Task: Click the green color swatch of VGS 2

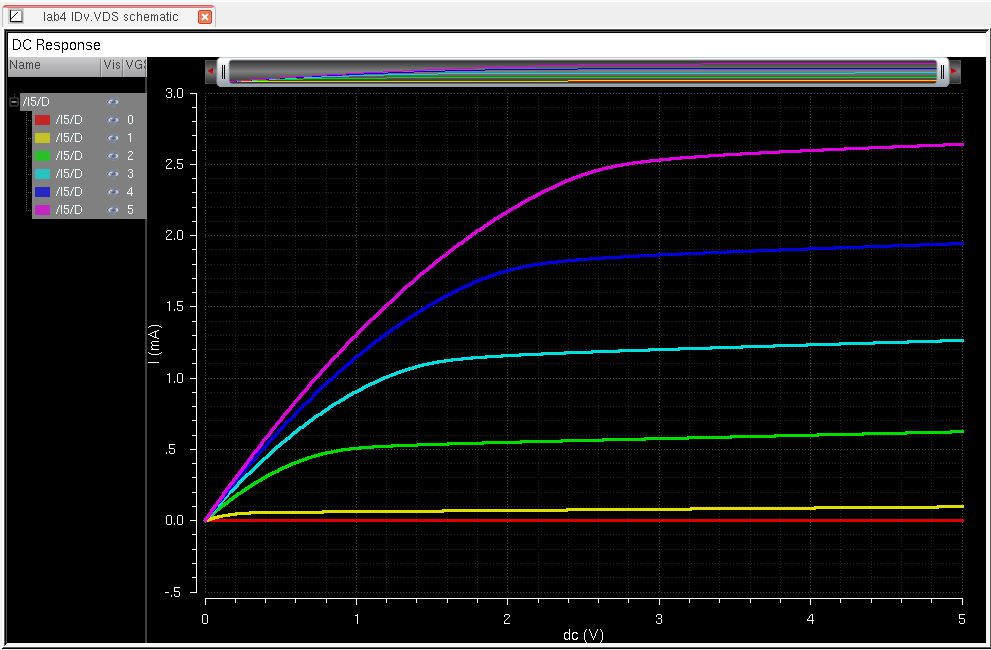Action: [42, 156]
